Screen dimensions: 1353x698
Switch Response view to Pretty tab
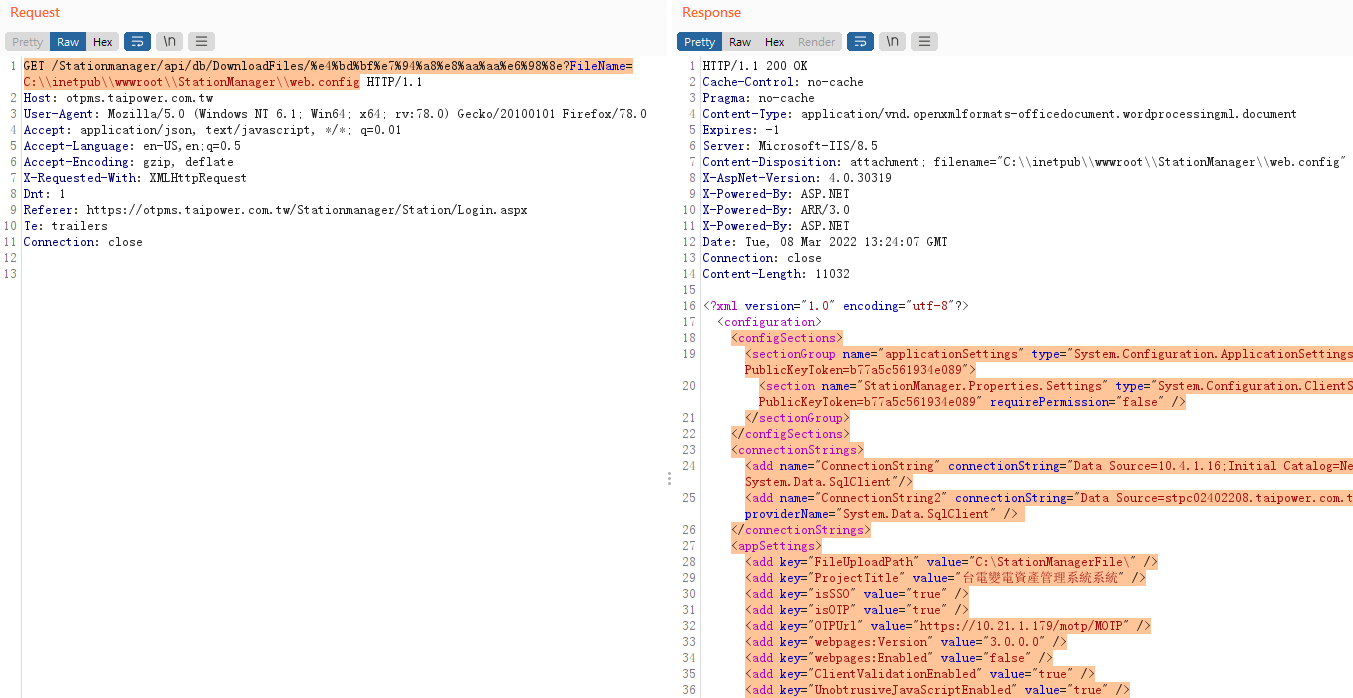tap(700, 42)
